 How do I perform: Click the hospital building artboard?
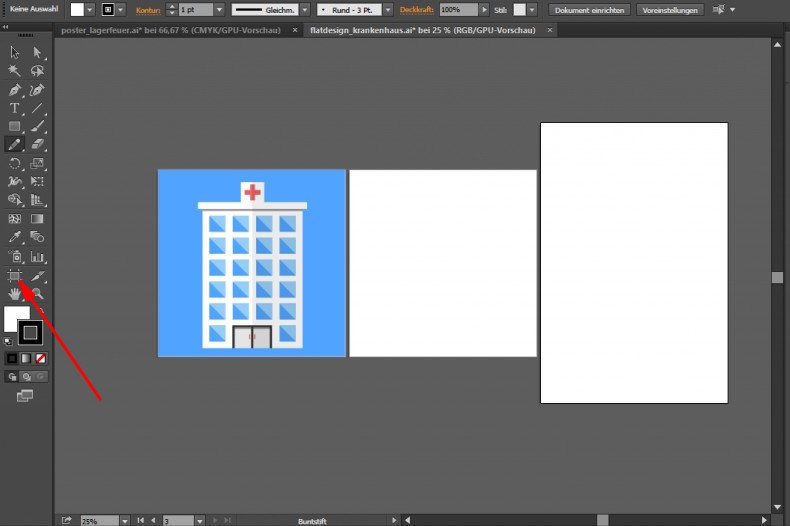point(251,263)
